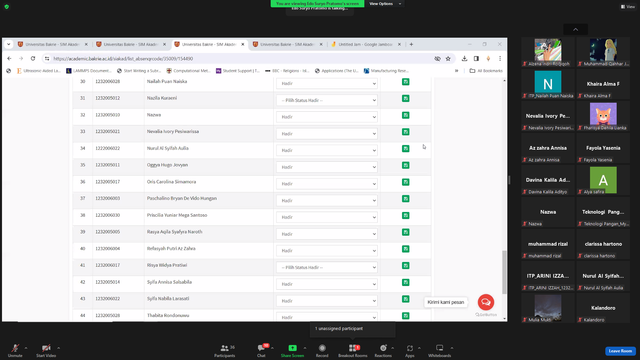Open Computational Methods bookmark
Viewport: 640px width, 360px height.
[188, 71]
